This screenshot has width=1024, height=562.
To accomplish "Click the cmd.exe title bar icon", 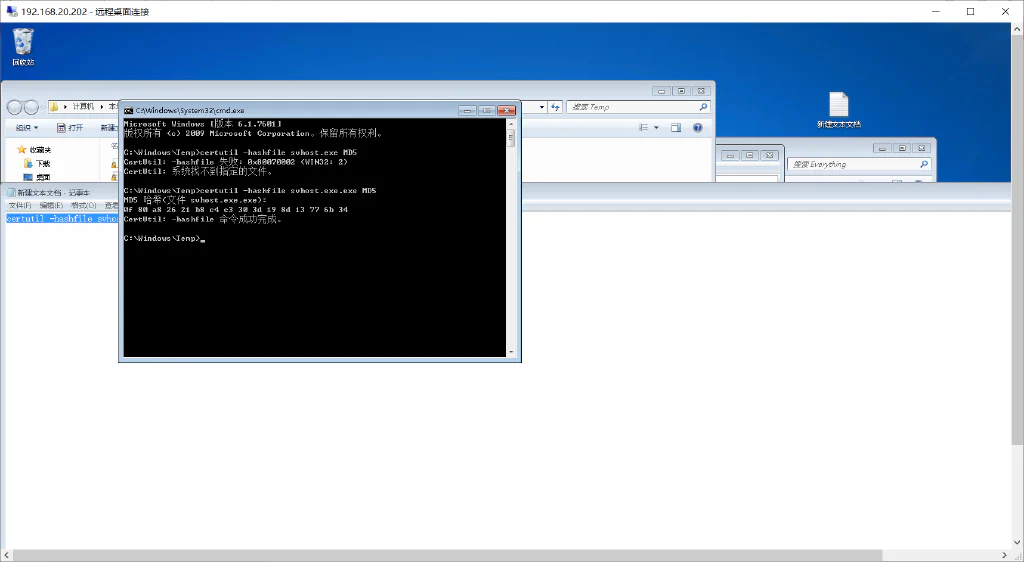I will point(129,110).
